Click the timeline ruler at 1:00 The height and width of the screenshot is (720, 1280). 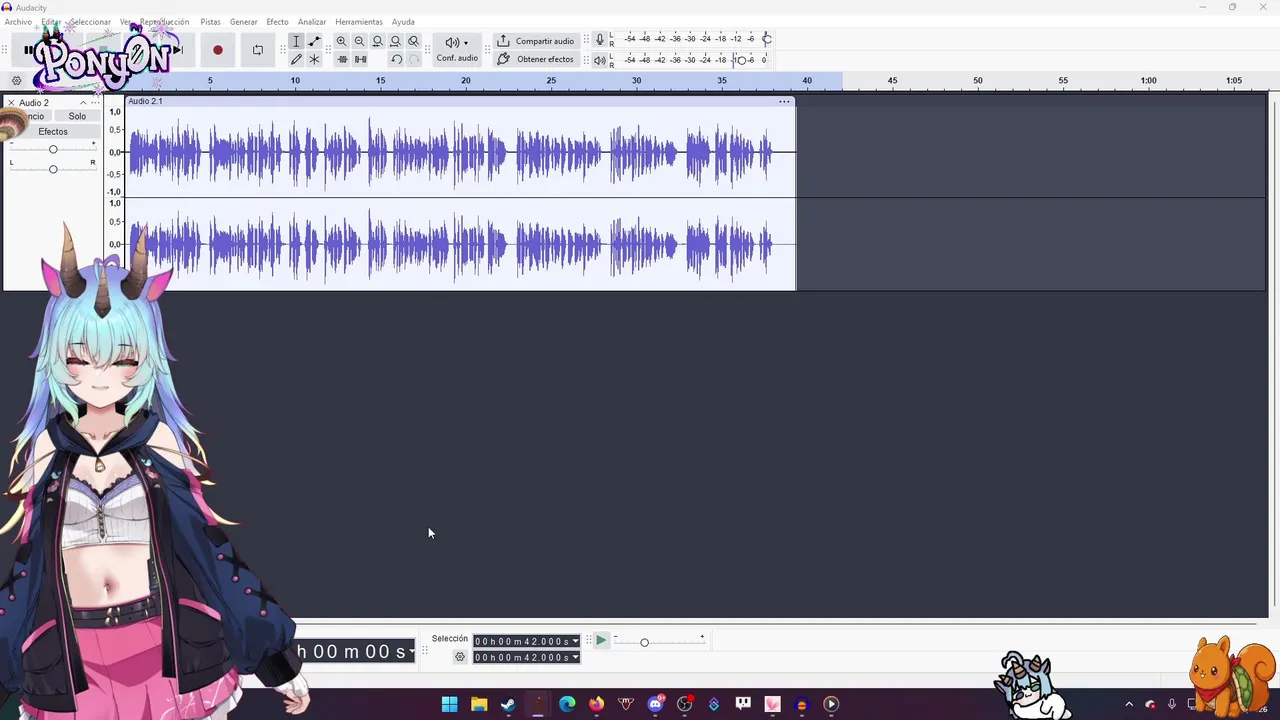1149,81
